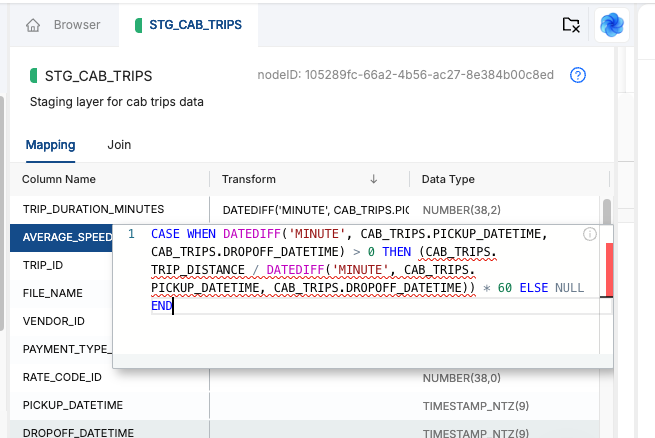Select the FILE_NAME column row
655x438 pixels.
61,294
